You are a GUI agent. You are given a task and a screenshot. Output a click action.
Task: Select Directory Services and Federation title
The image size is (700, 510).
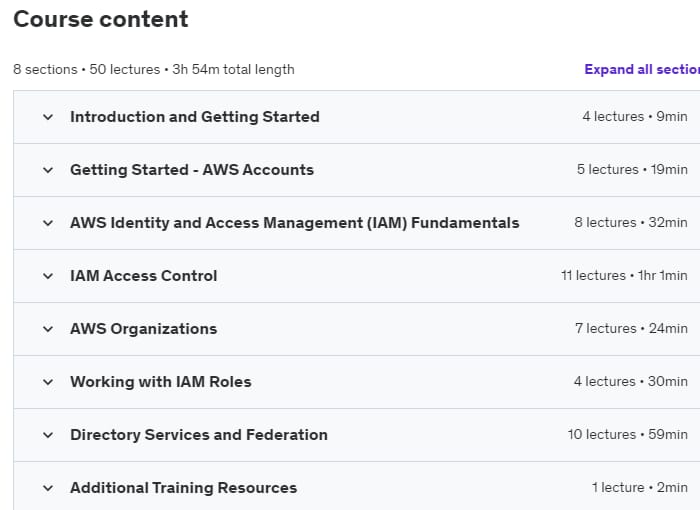coord(199,435)
